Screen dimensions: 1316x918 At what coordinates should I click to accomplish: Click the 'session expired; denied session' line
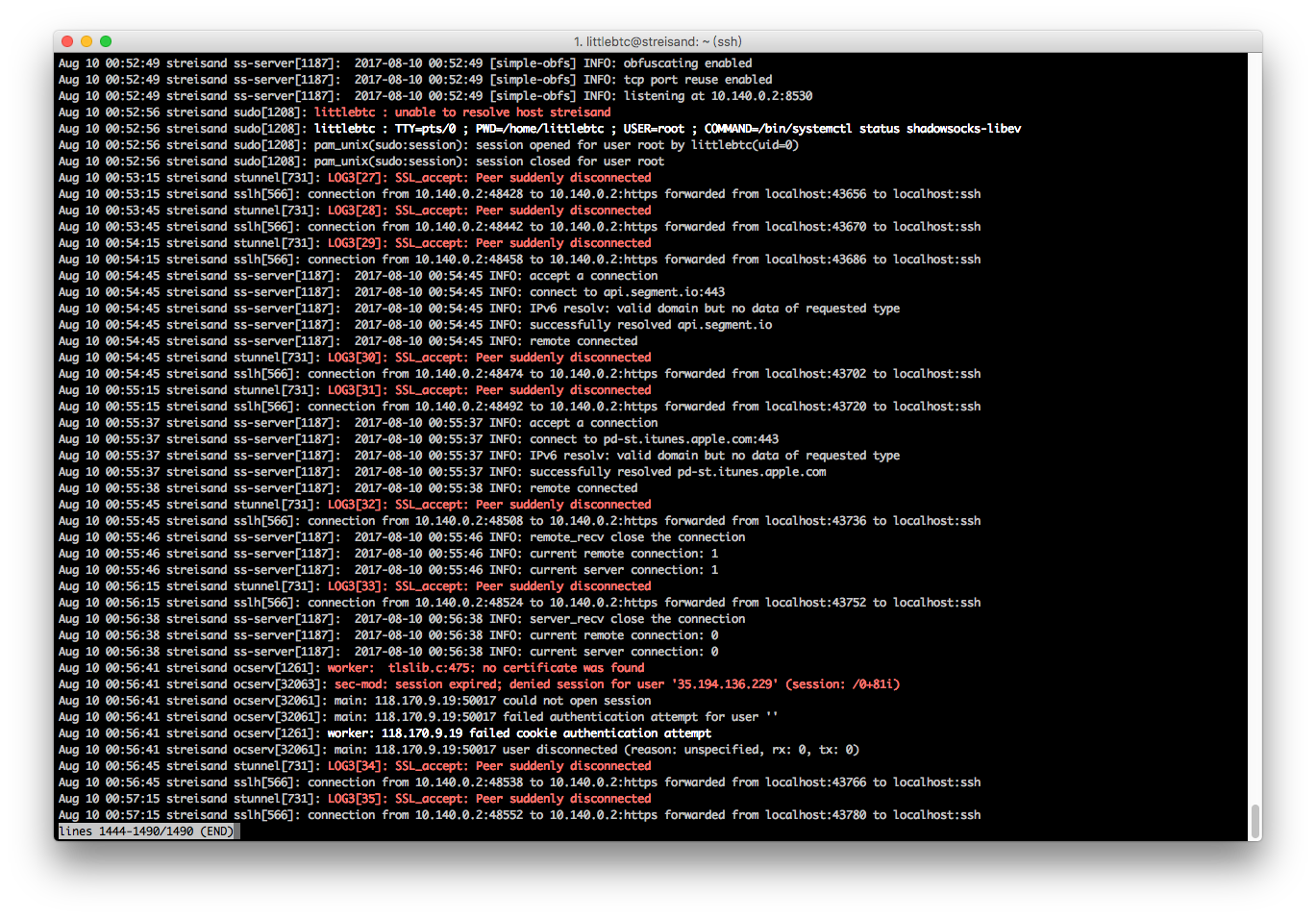(479, 684)
